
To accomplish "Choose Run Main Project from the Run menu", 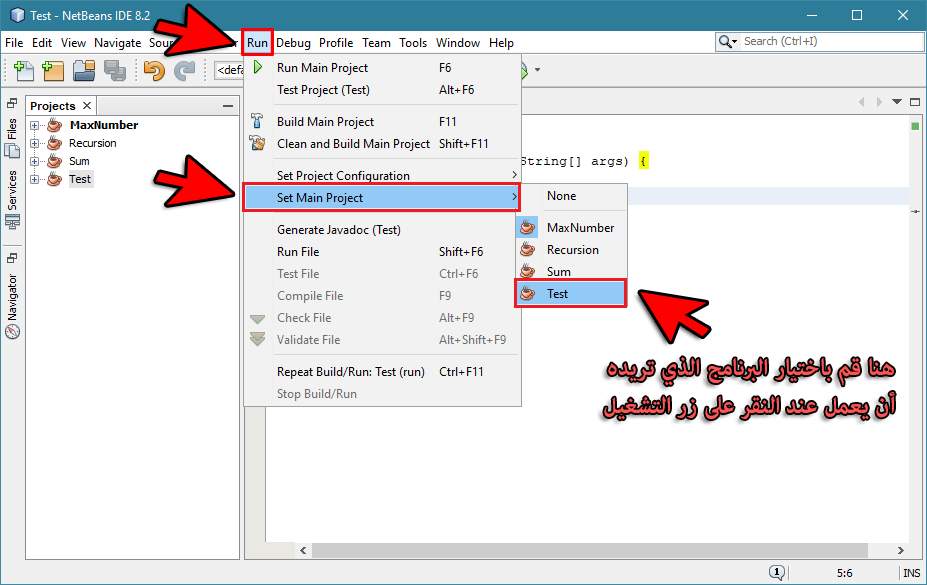I will [383, 68].
